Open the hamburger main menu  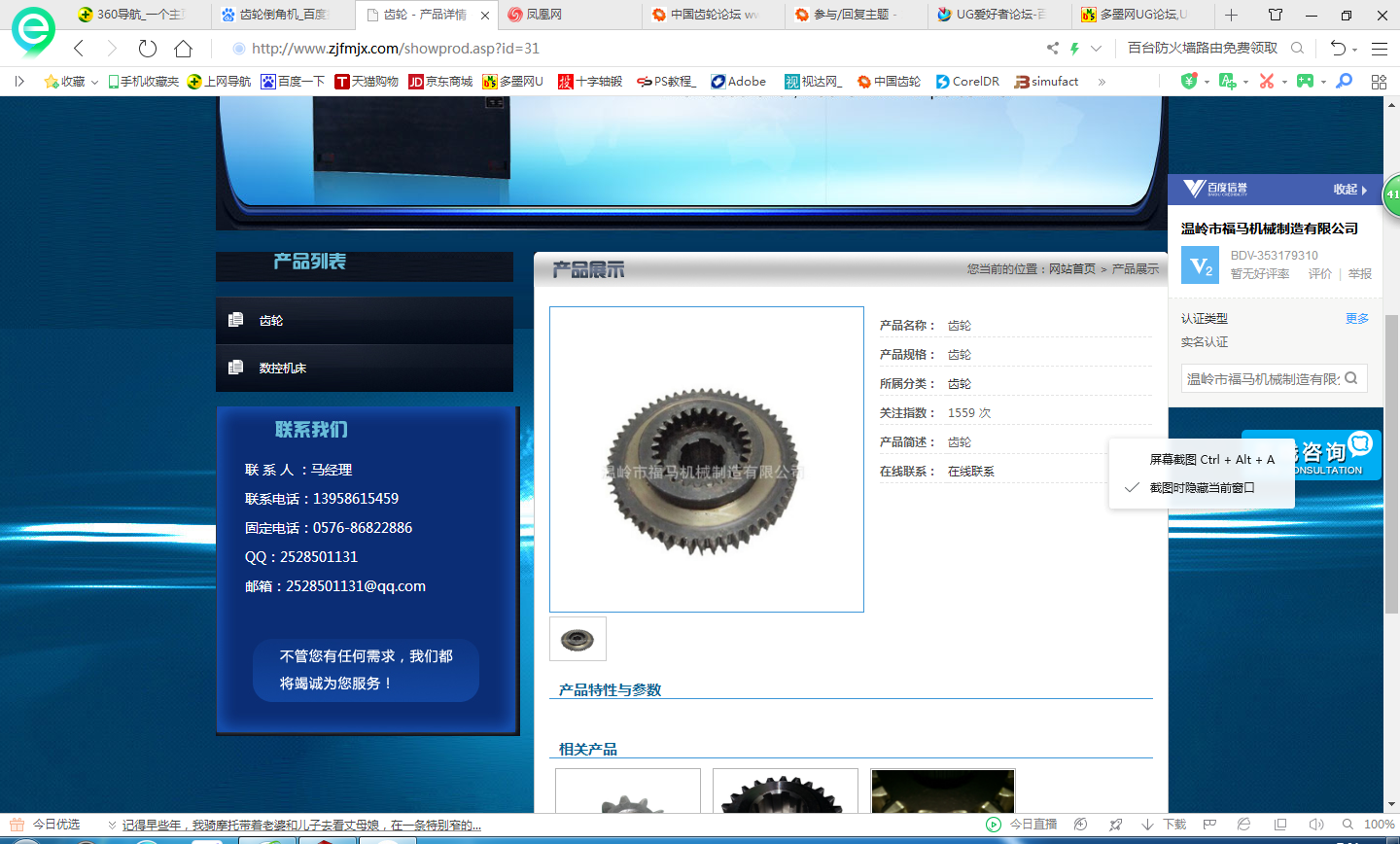(1379, 49)
